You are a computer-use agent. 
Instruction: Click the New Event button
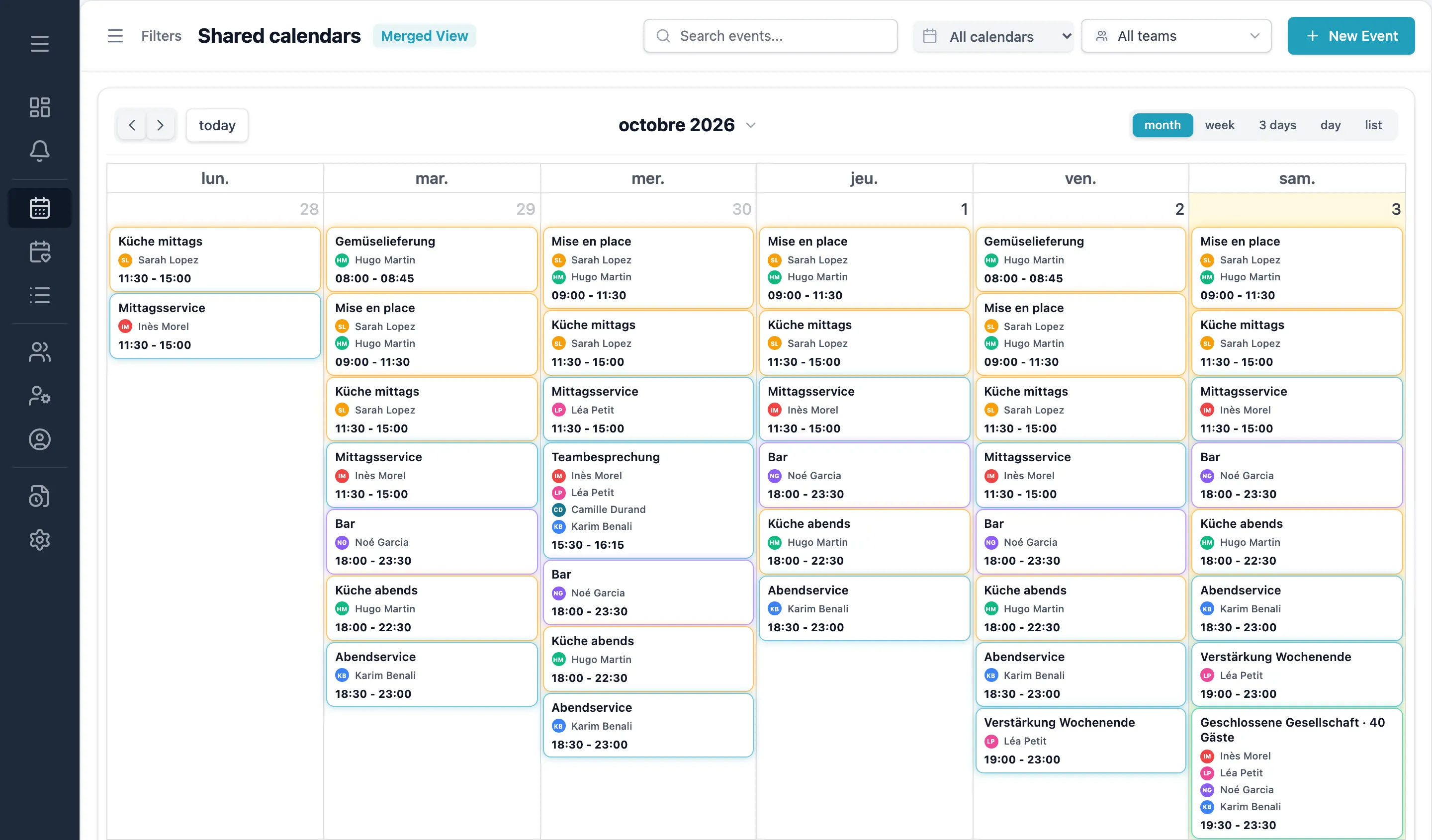click(1351, 36)
